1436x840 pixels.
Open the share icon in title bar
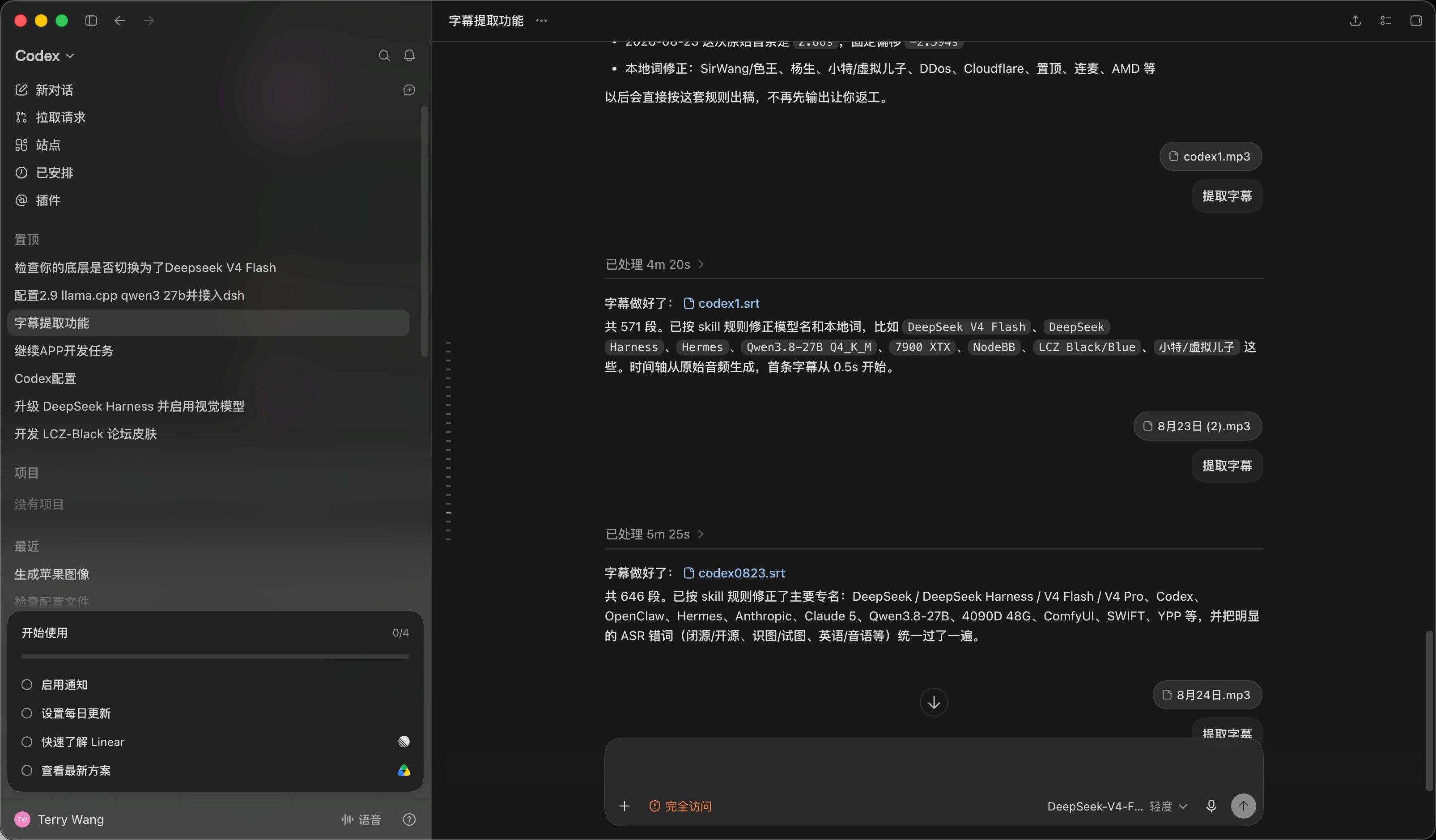click(x=1355, y=21)
